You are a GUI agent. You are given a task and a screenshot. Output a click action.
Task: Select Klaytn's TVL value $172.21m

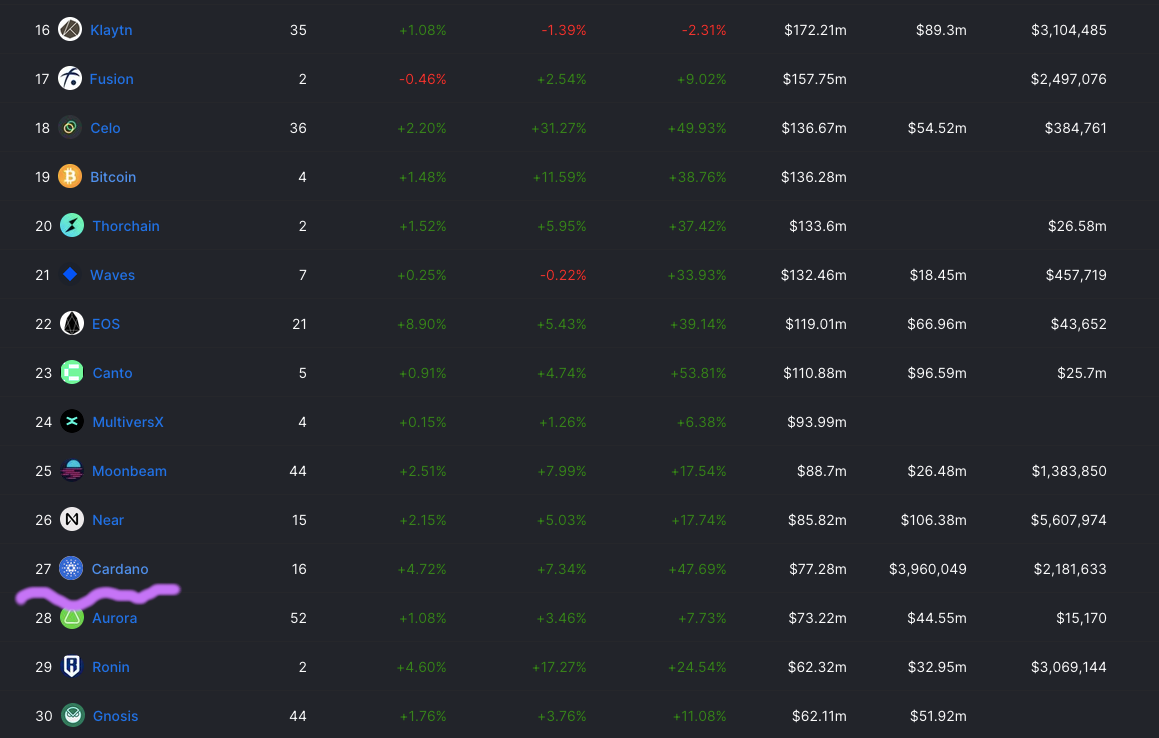[815, 30]
